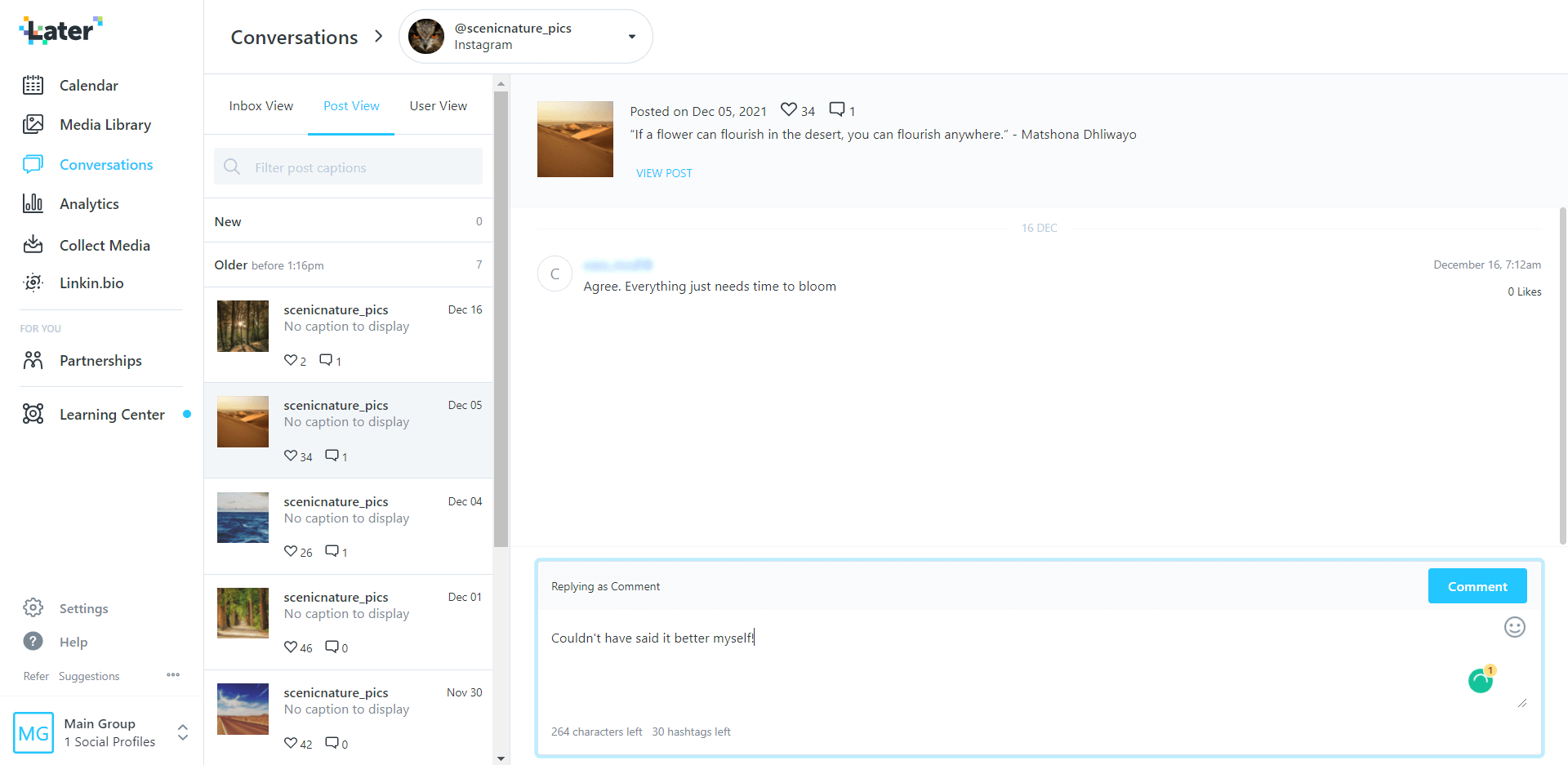Open the @scenicnature_pics account dropdown
This screenshot has height=765, width=1568.
point(525,37)
